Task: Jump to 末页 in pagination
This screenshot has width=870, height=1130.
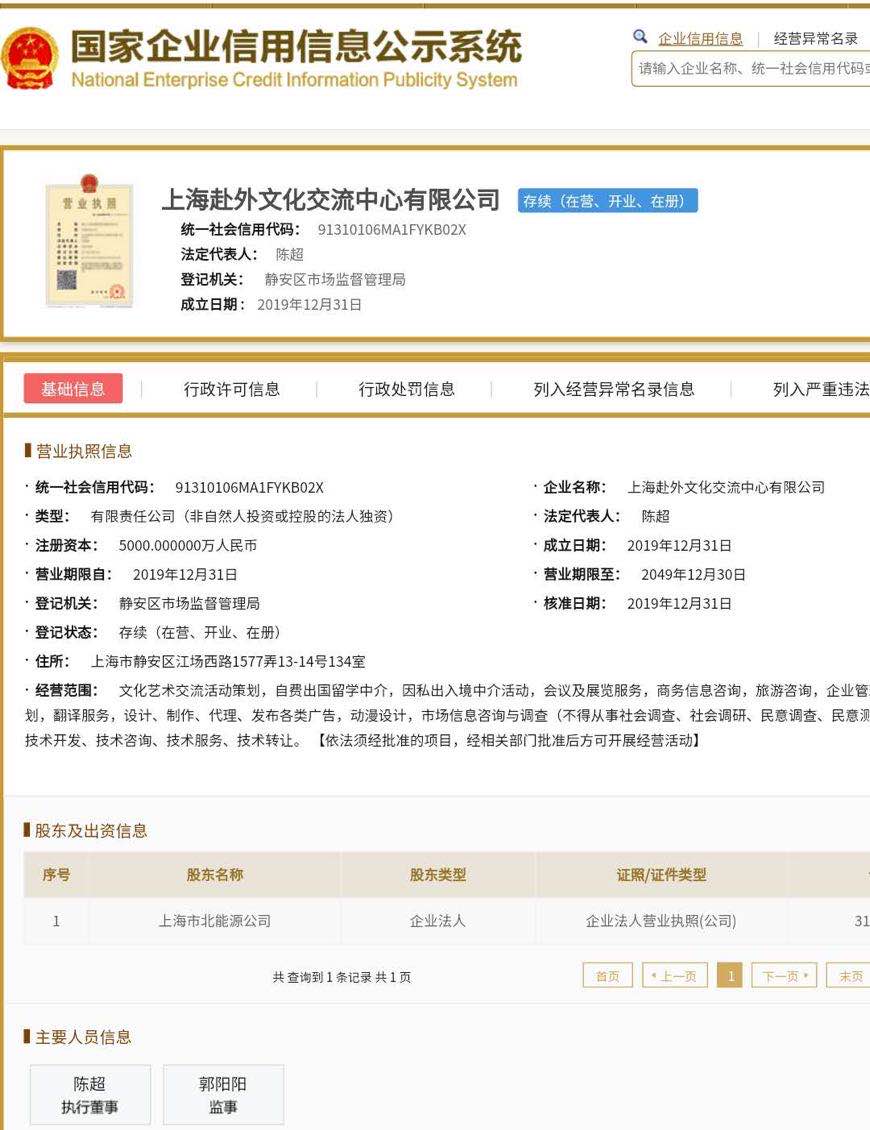Action: click(850, 976)
